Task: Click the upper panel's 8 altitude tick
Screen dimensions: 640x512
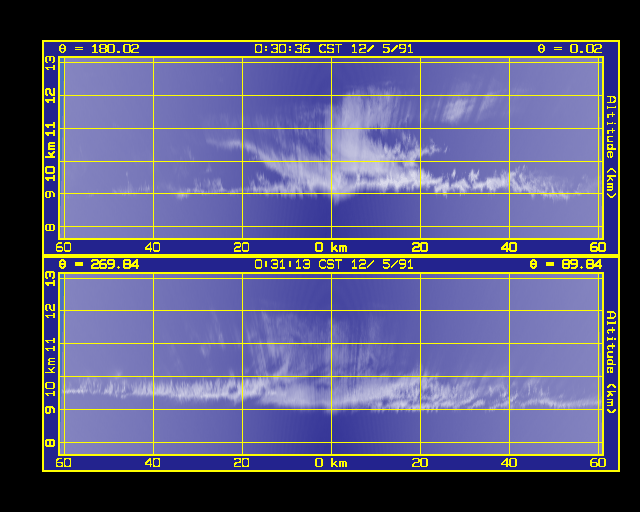Action: (50, 227)
